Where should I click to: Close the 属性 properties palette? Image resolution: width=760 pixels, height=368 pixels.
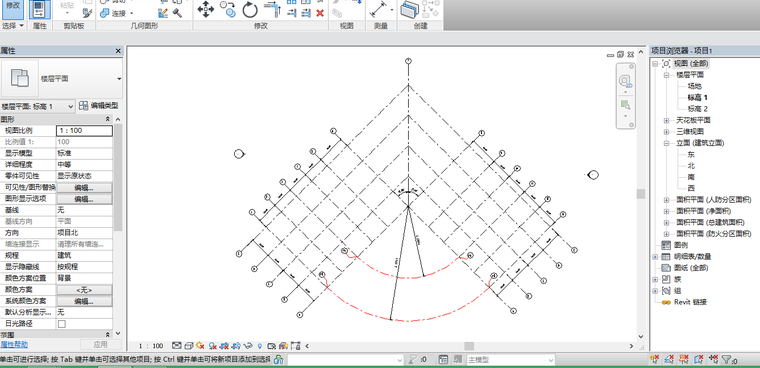click(118, 51)
